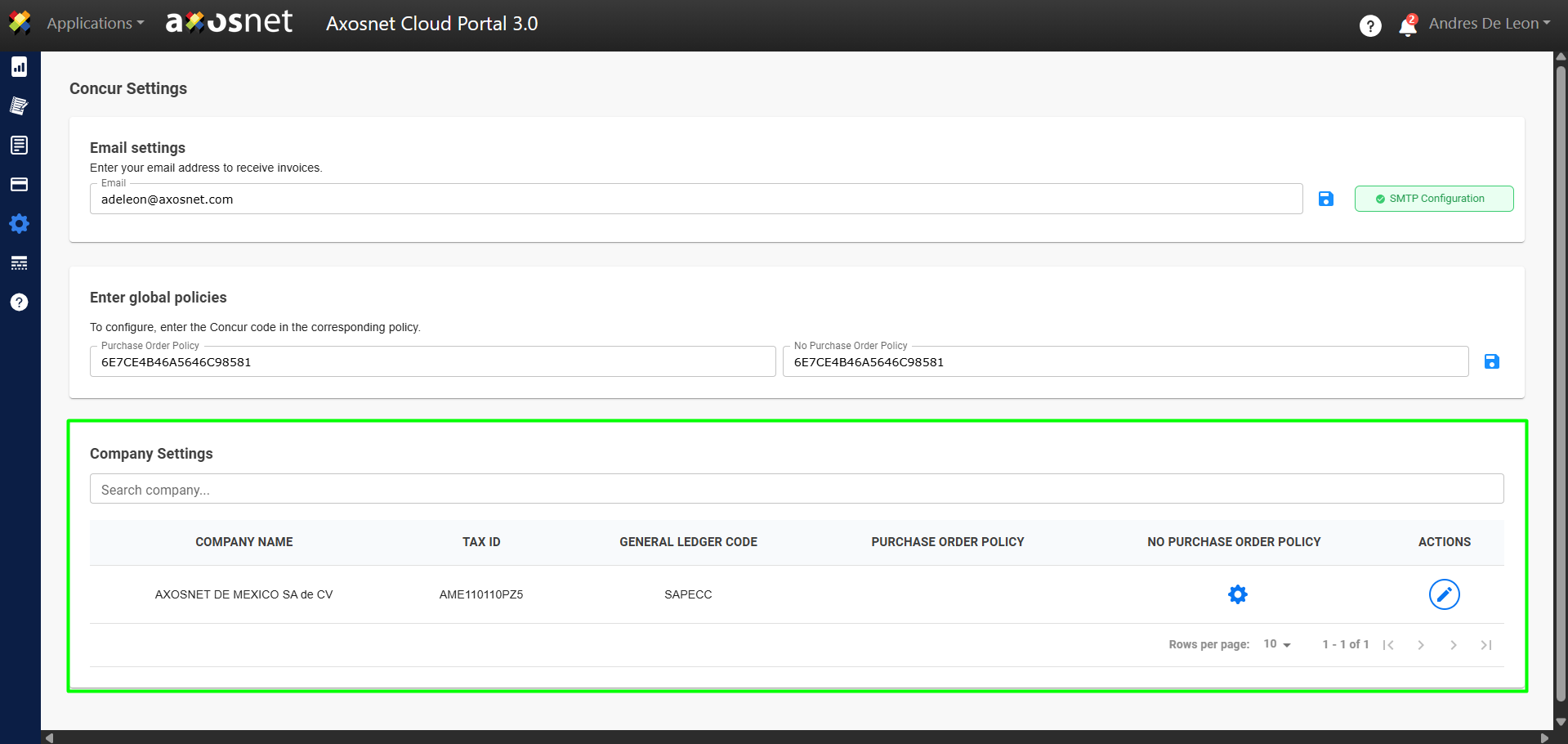Open the table rows icon in sidebar
The height and width of the screenshot is (744, 1568).
20,263
